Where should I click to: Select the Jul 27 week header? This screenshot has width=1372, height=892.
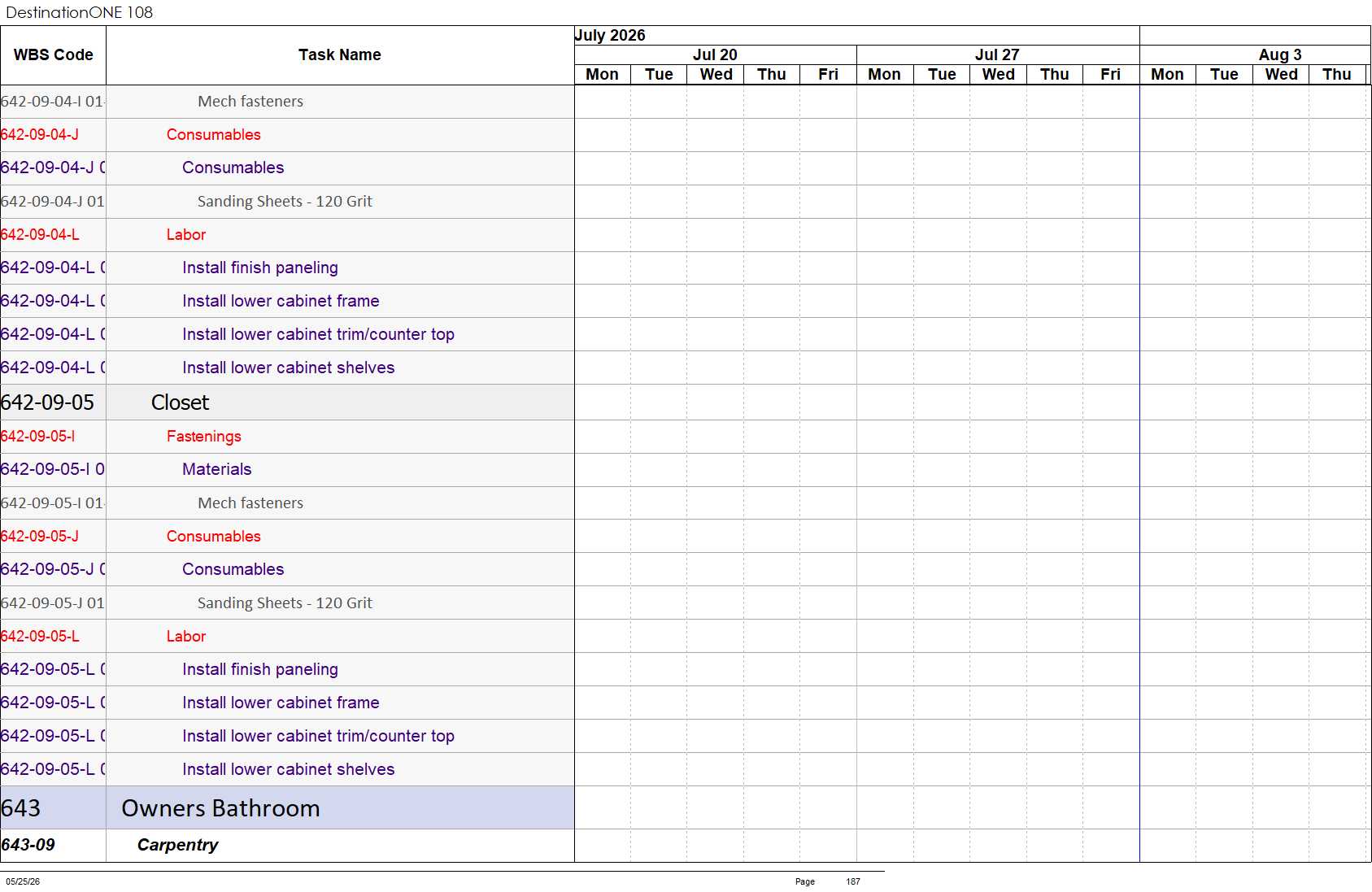997,54
